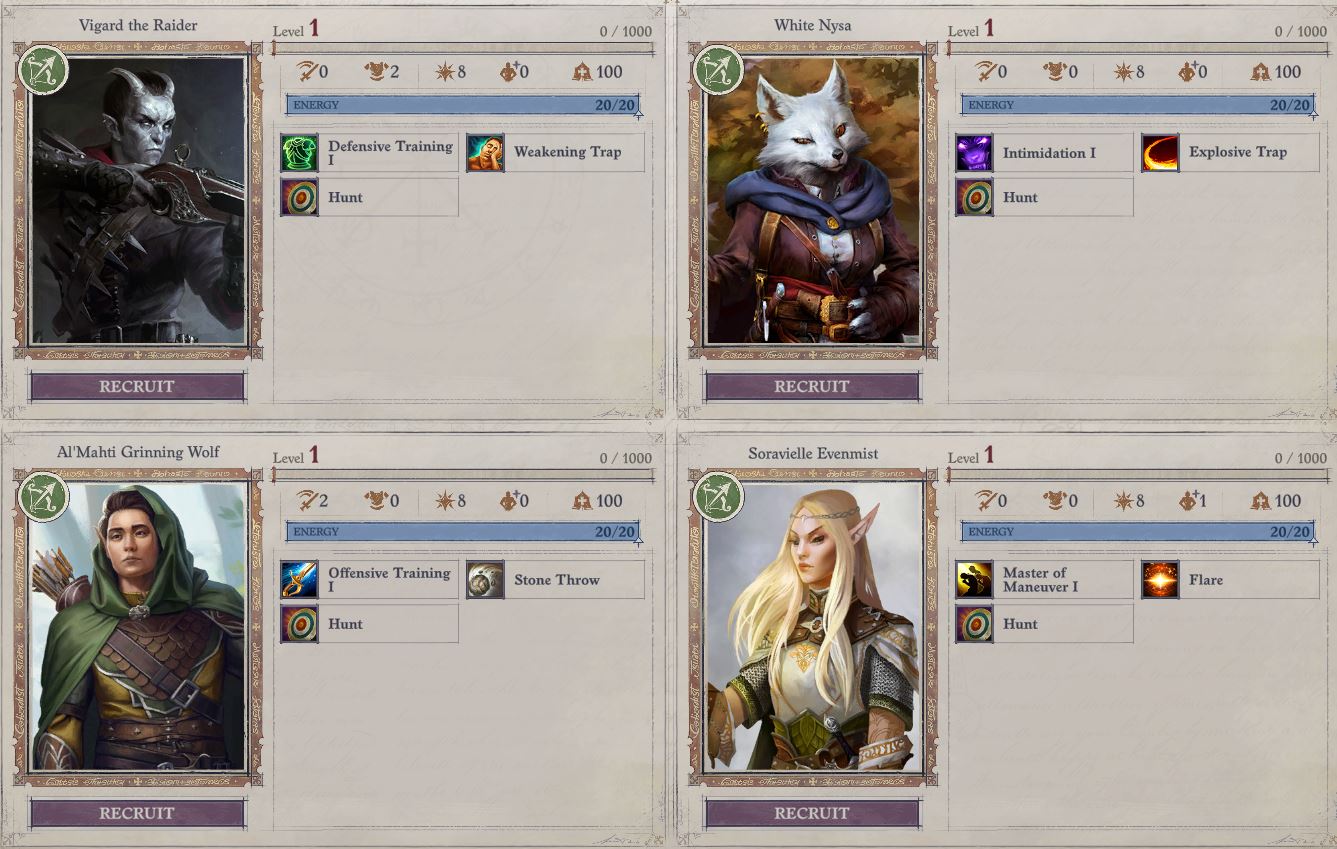Select Stone Throw ability icon
This screenshot has height=849, width=1337.
point(485,580)
